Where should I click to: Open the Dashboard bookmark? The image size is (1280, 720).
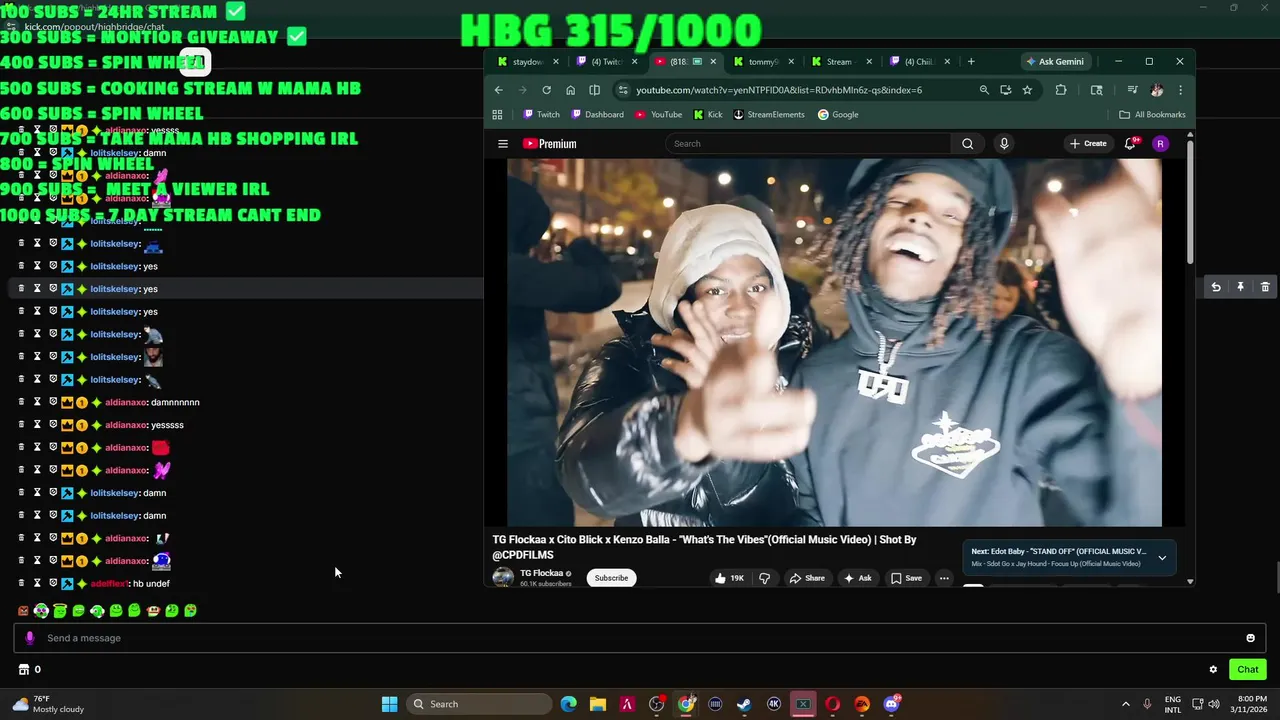point(597,115)
